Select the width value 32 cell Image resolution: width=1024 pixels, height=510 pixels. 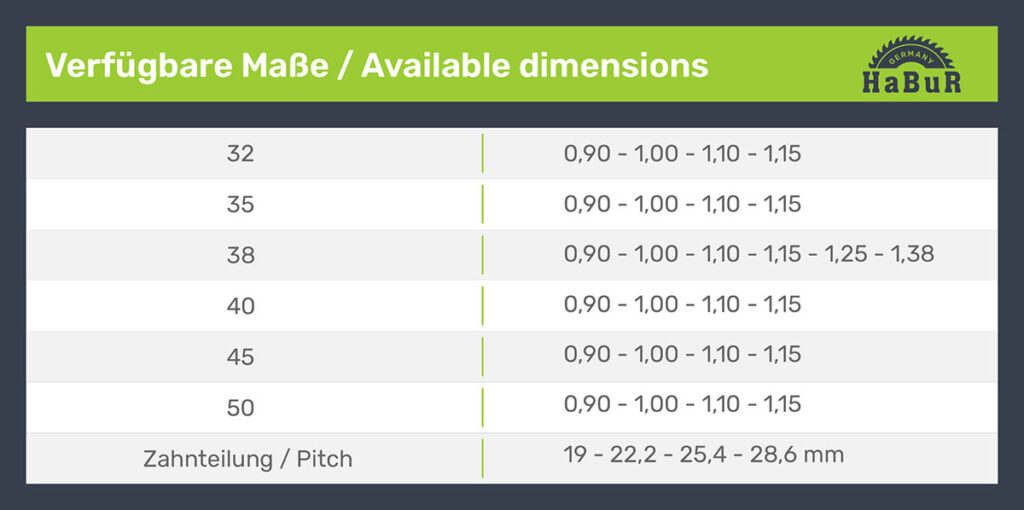pyautogui.click(x=240, y=154)
